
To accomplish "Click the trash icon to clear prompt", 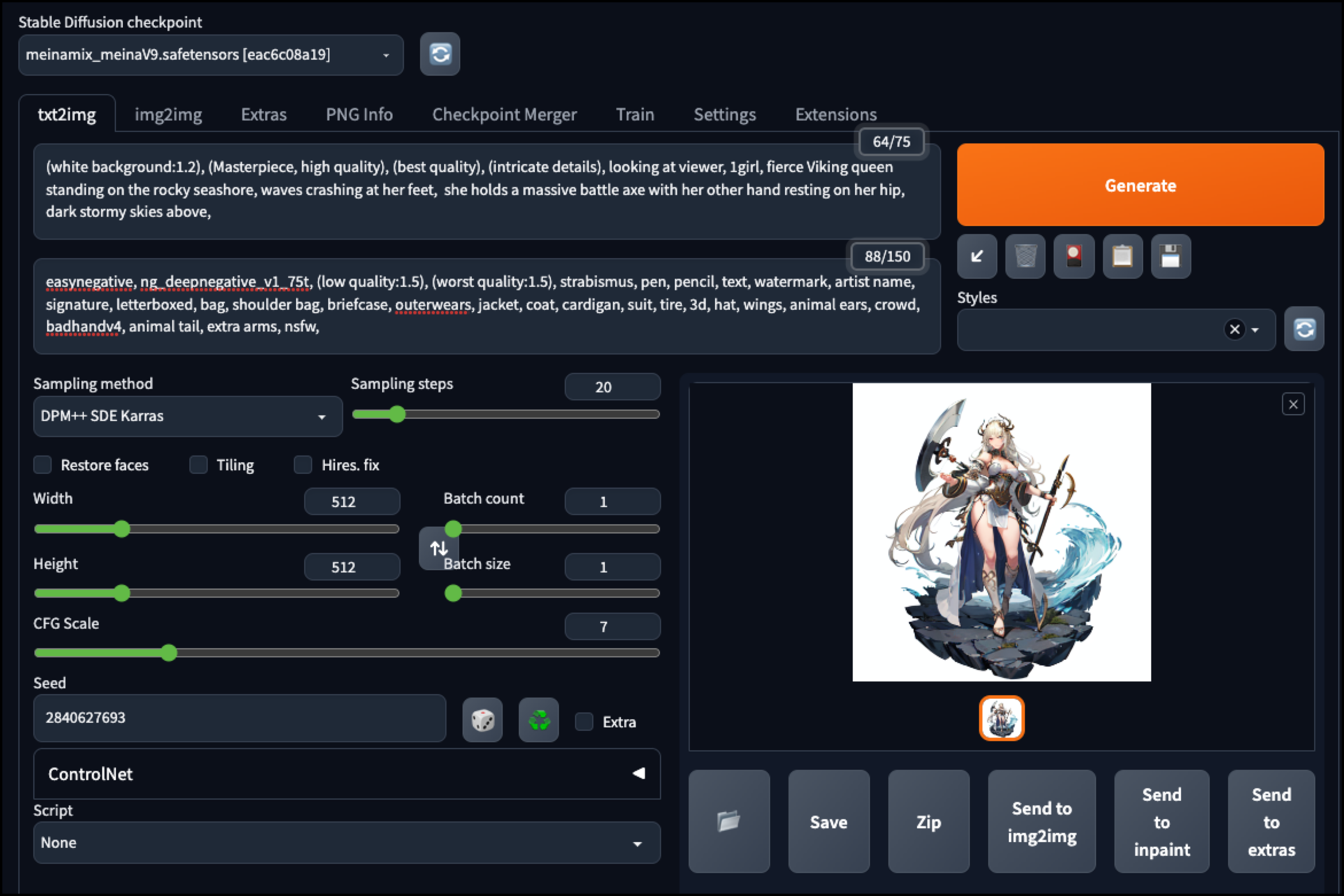I will point(1026,256).
